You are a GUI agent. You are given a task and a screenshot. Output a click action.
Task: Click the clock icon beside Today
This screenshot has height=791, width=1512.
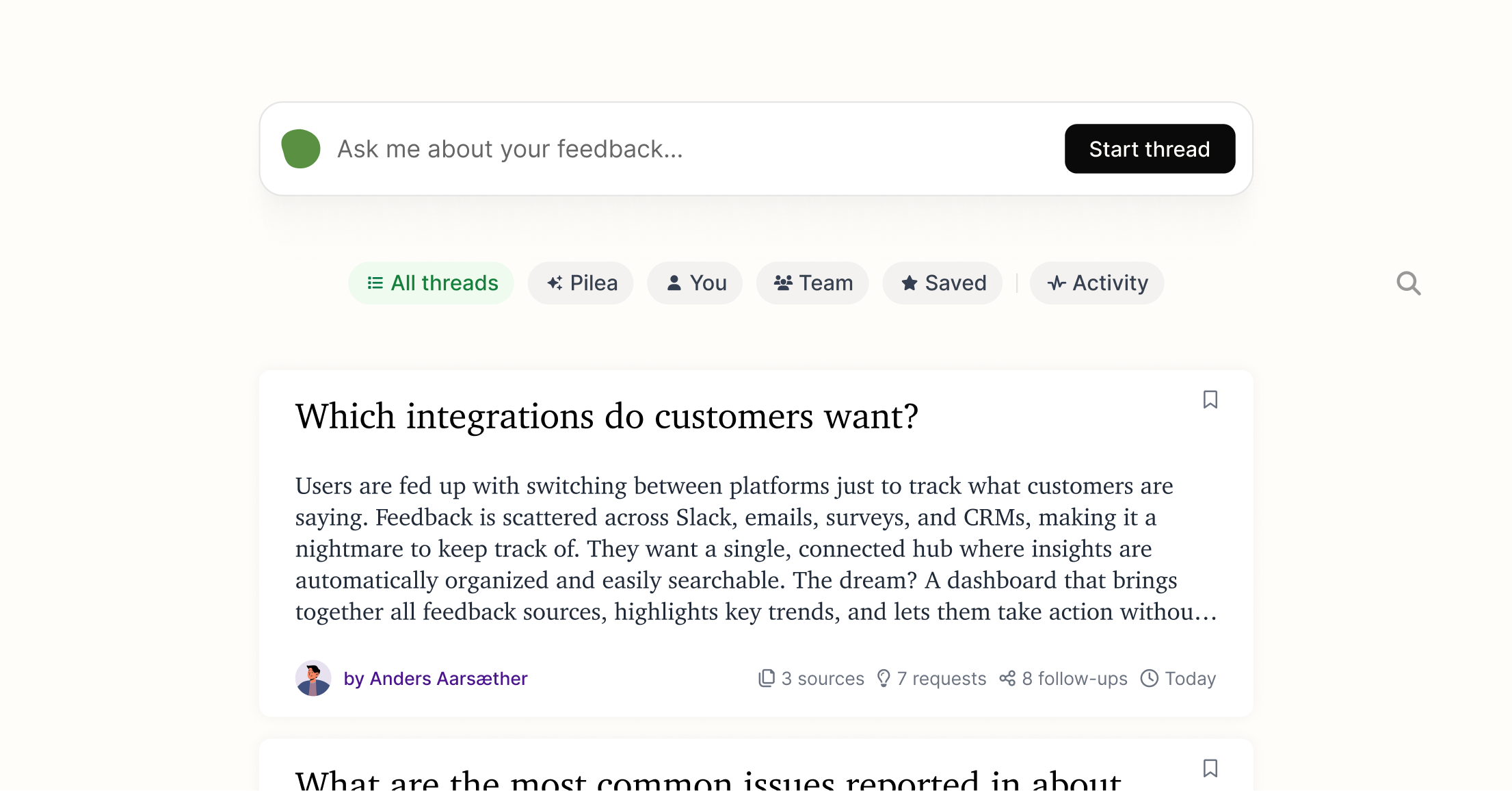(1150, 678)
